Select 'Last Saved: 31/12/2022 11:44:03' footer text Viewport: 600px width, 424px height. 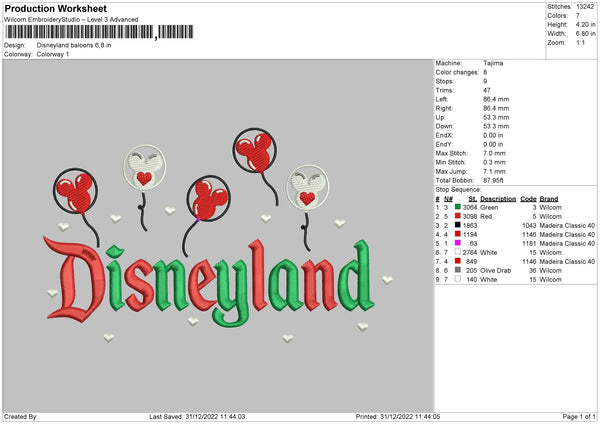click(197, 416)
